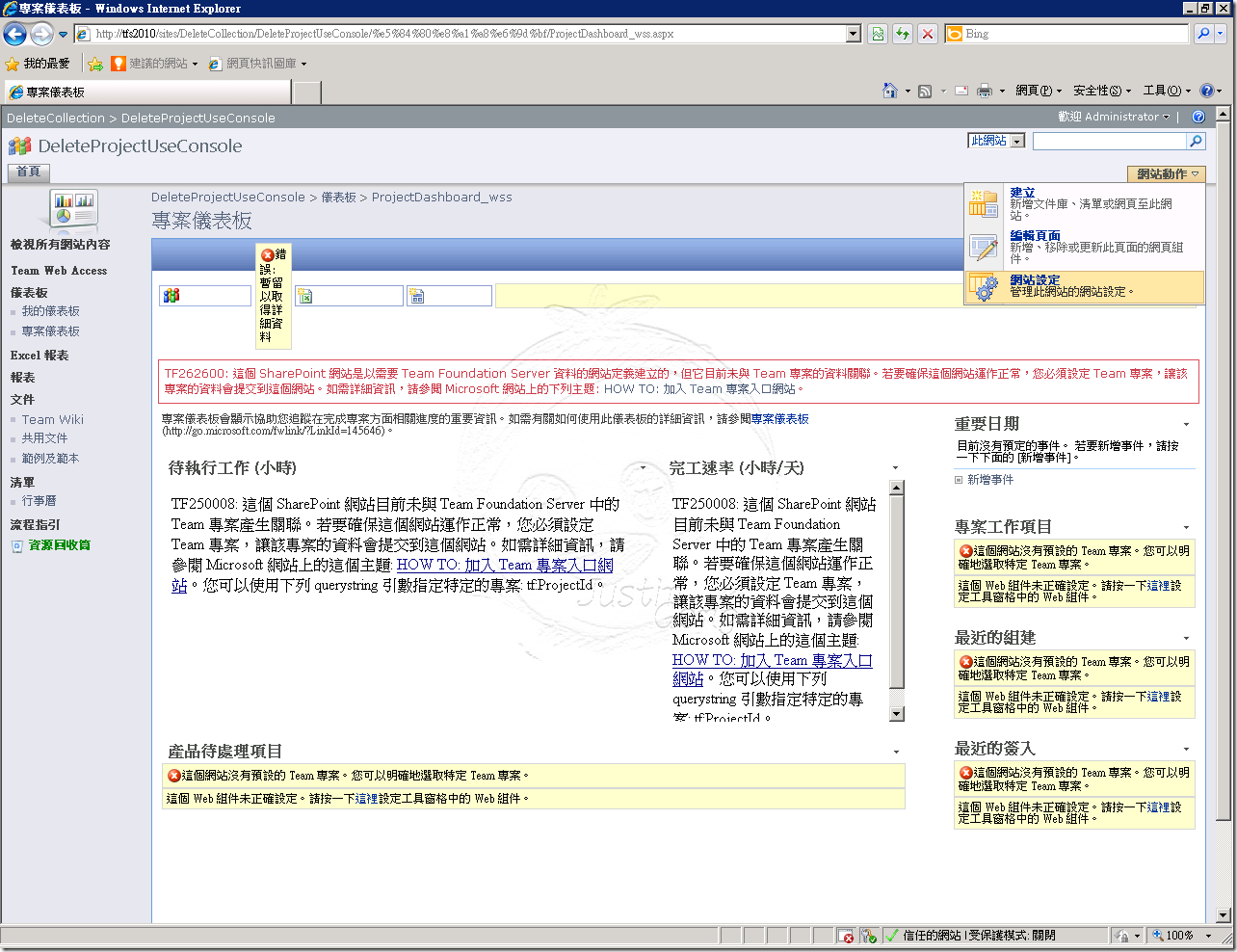Open the 歡迎 Administrator user menu
The image size is (1237, 952).
click(1114, 117)
